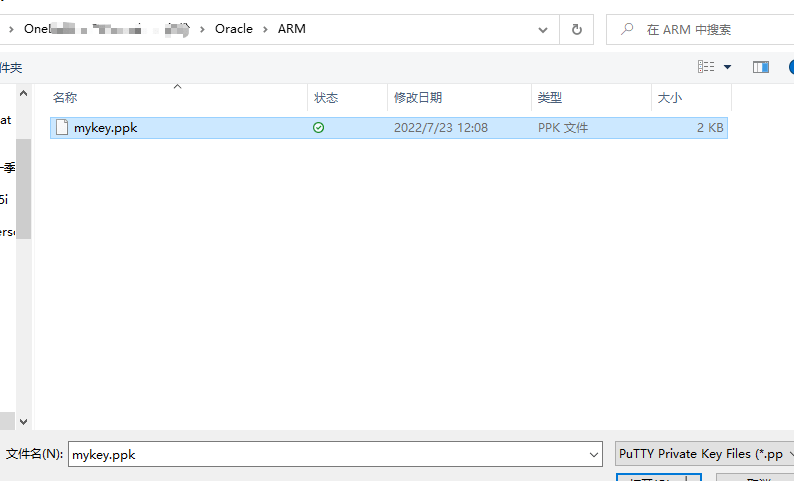Click the ARM breadcrumb segment
The width and height of the screenshot is (794, 481).
point(292,29)
